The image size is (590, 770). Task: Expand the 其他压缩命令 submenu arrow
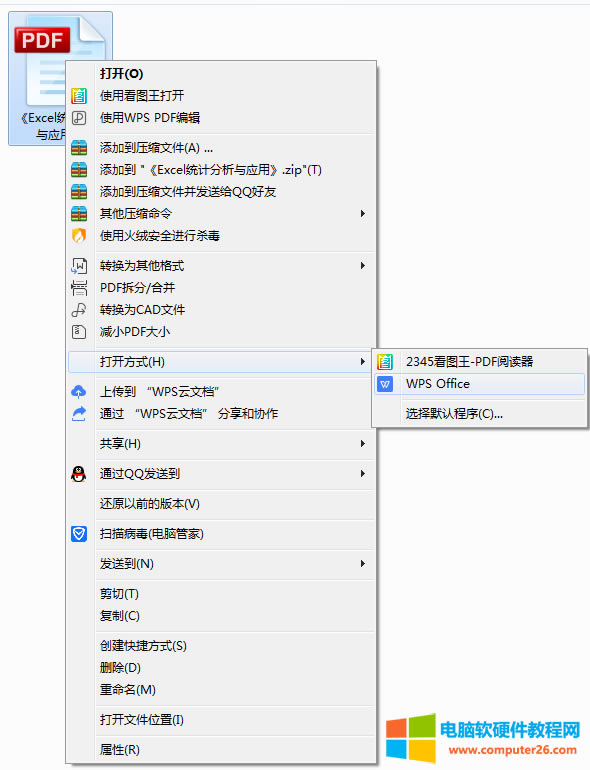click(x=363, y=214)
